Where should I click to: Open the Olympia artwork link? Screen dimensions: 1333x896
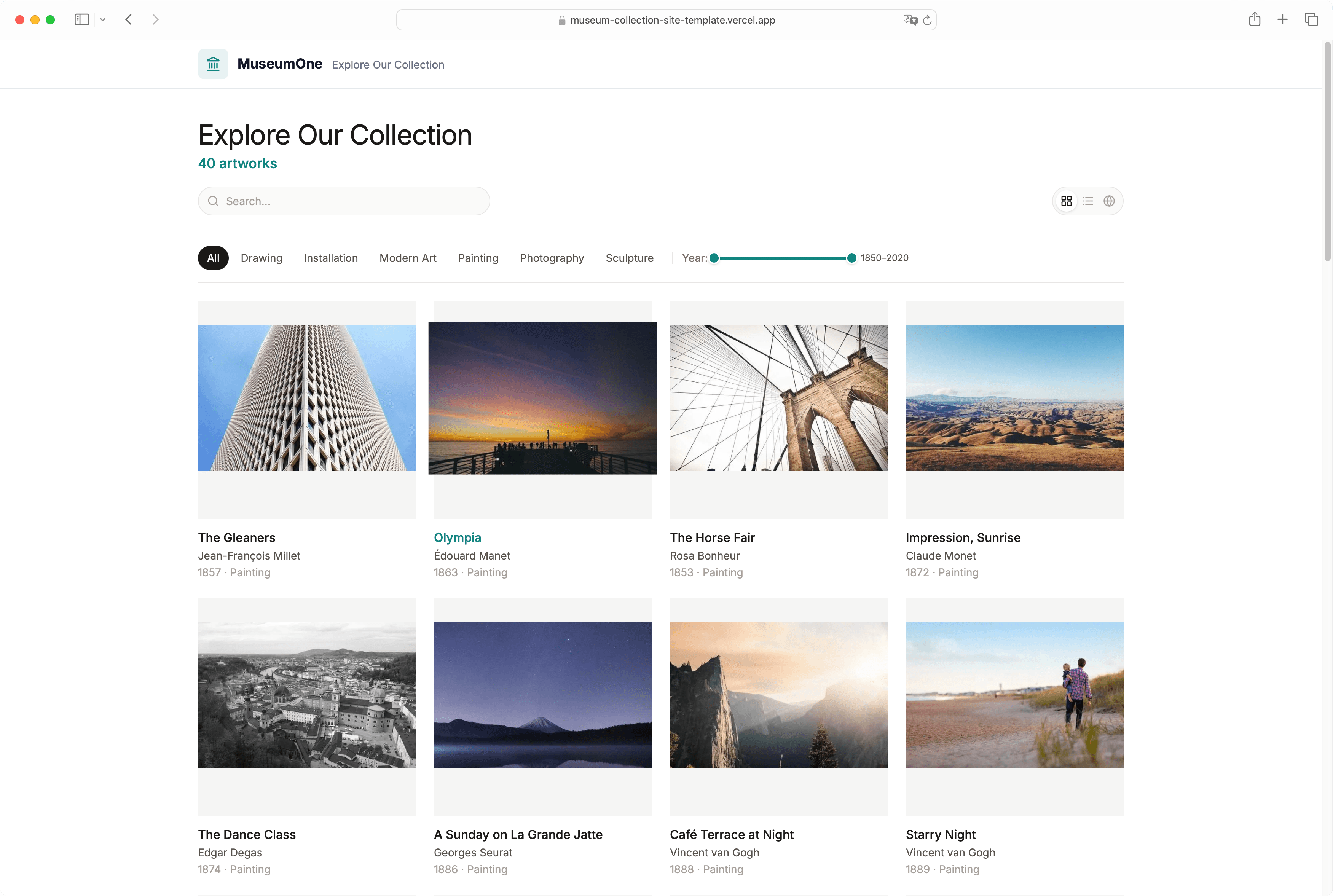pyautogui.click(x=457, y=537)
